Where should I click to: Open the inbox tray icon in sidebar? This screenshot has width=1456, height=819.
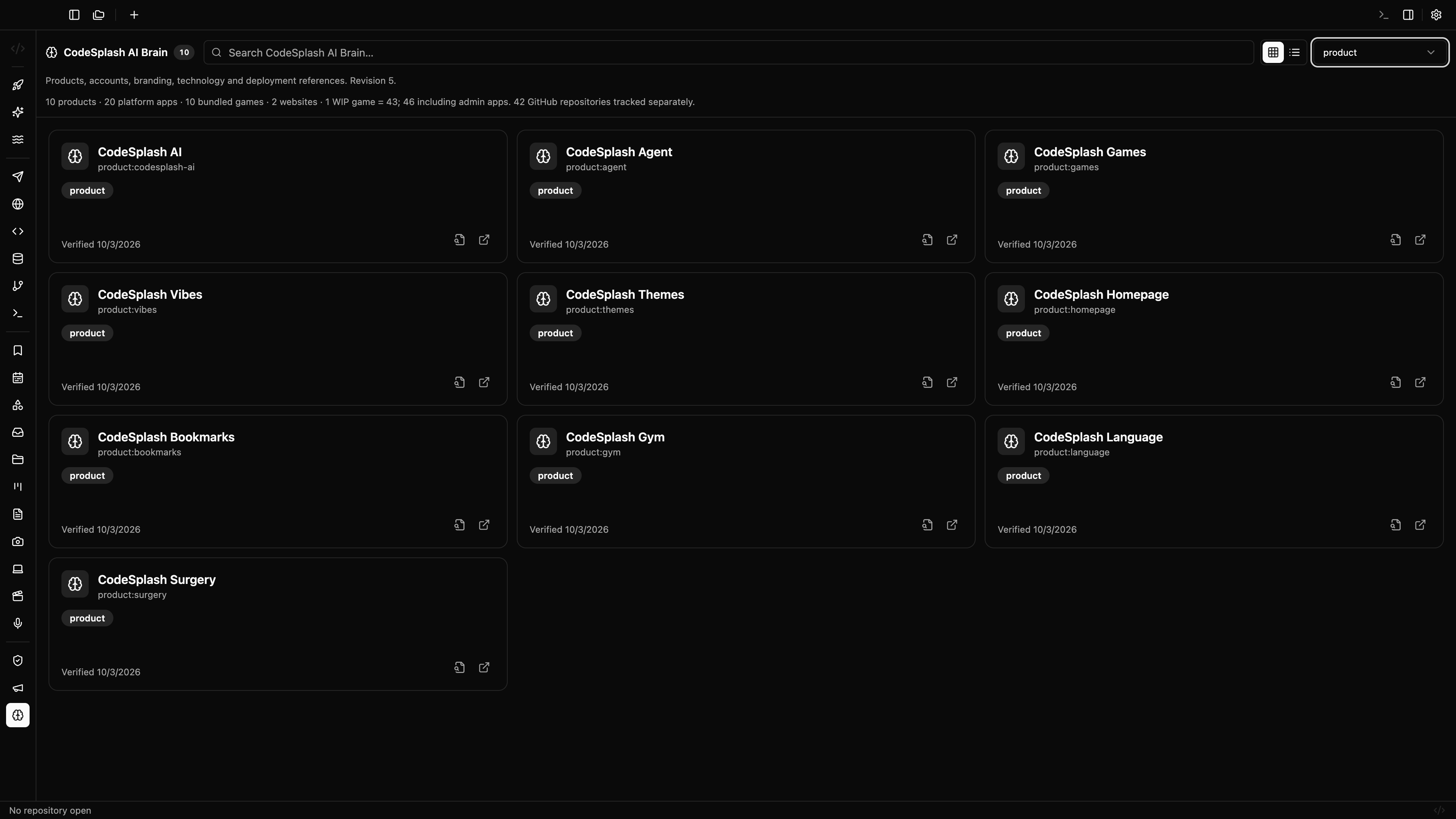17,432
